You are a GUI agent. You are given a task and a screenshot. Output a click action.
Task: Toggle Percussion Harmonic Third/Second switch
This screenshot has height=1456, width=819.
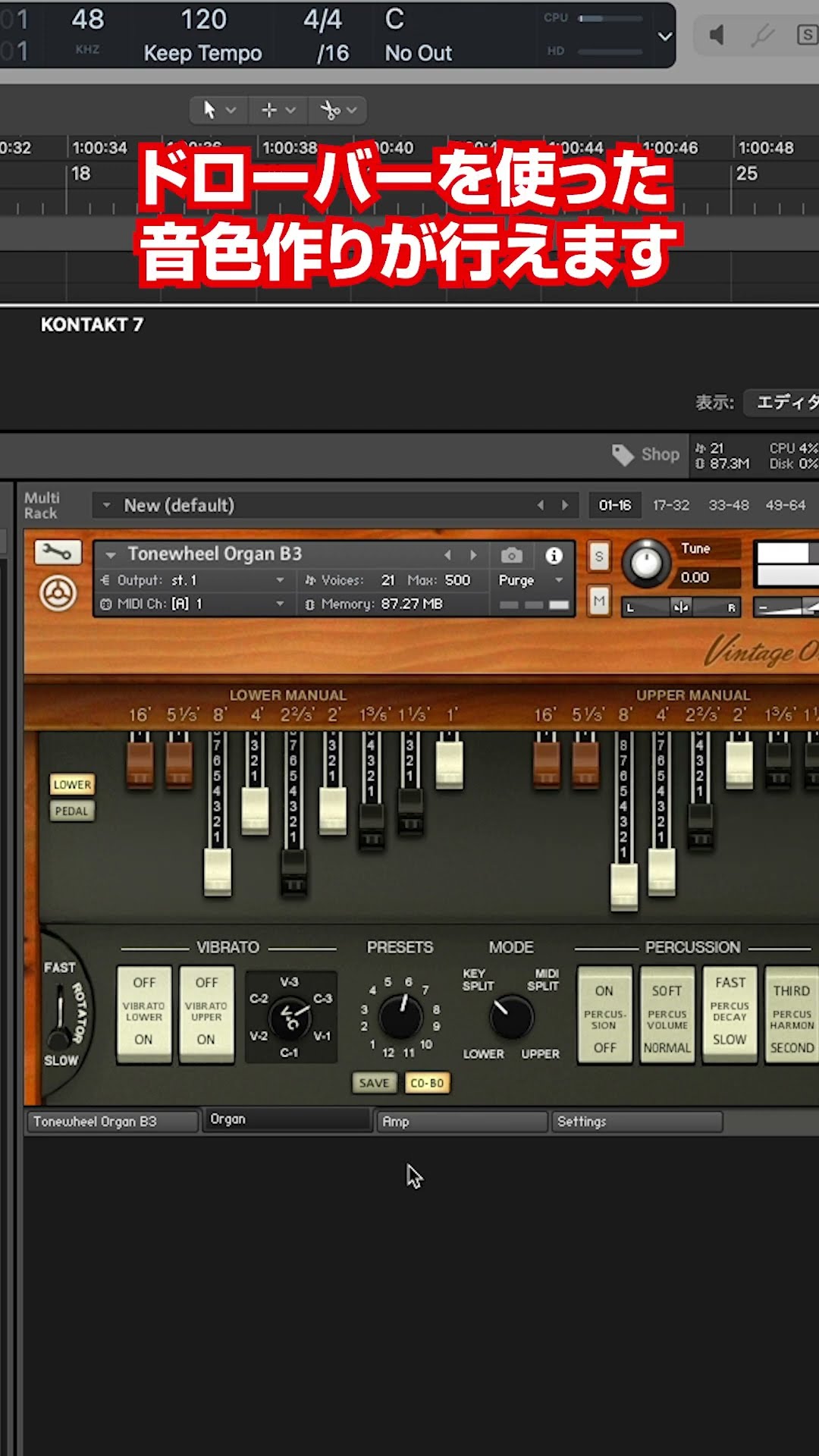(792, 1015)
